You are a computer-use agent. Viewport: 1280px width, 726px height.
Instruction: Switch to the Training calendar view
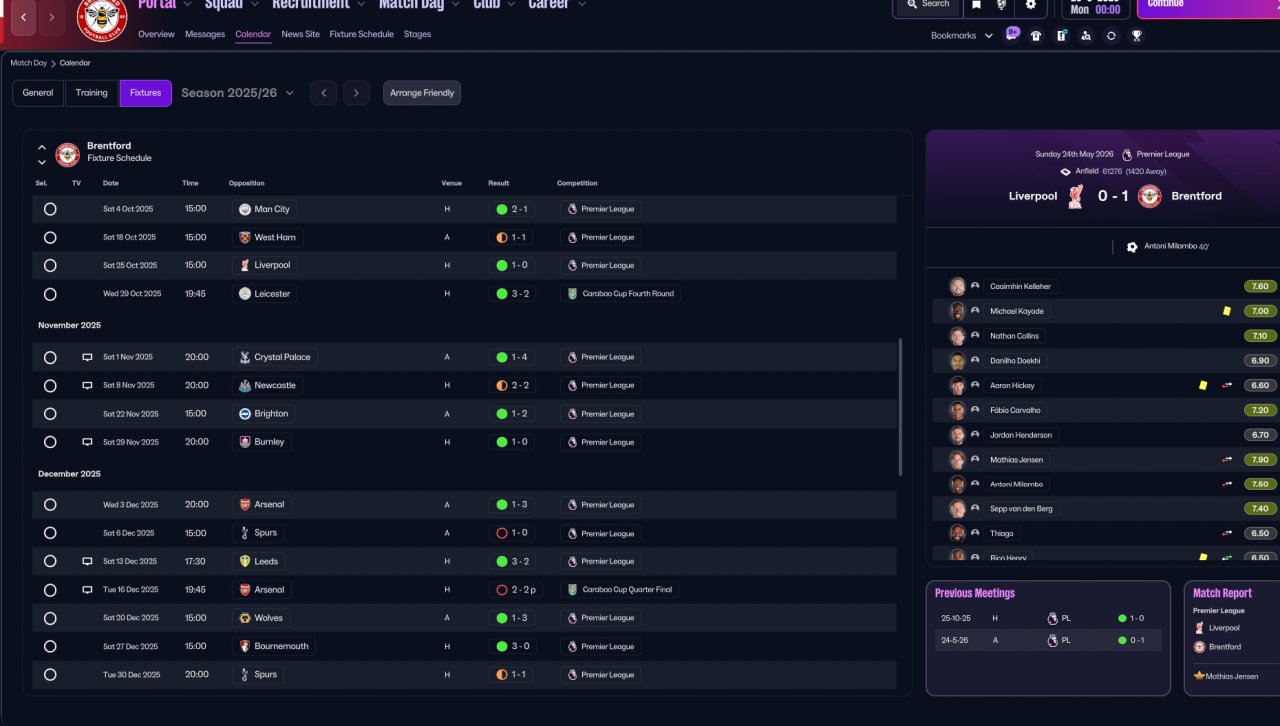click(x=92, y=93)
